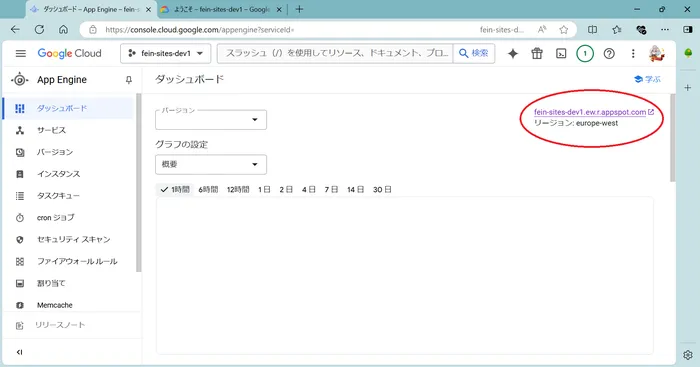Open the Google Cloud navigation hamburger menu
Screen dimensions: 700x367
tap(21, 54)
